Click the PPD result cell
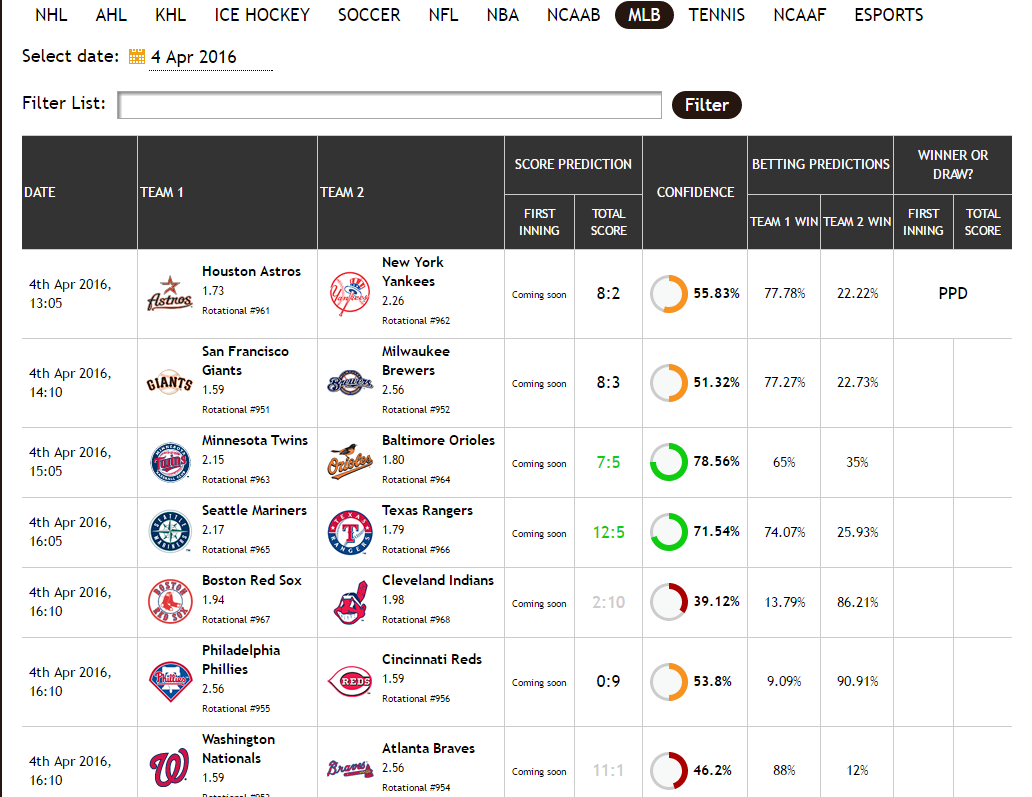 [x=952, y=294]
